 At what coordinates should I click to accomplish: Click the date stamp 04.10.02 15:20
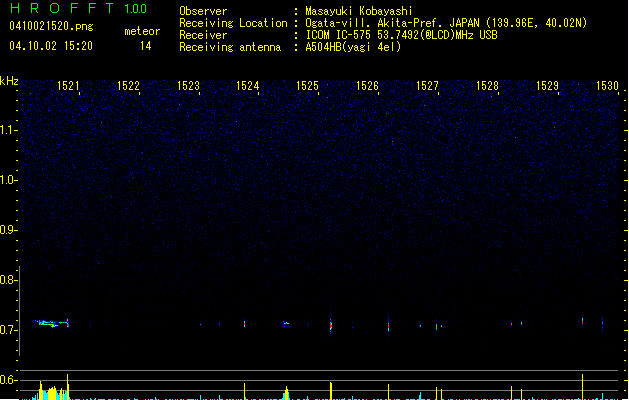(x=51, y=46)
